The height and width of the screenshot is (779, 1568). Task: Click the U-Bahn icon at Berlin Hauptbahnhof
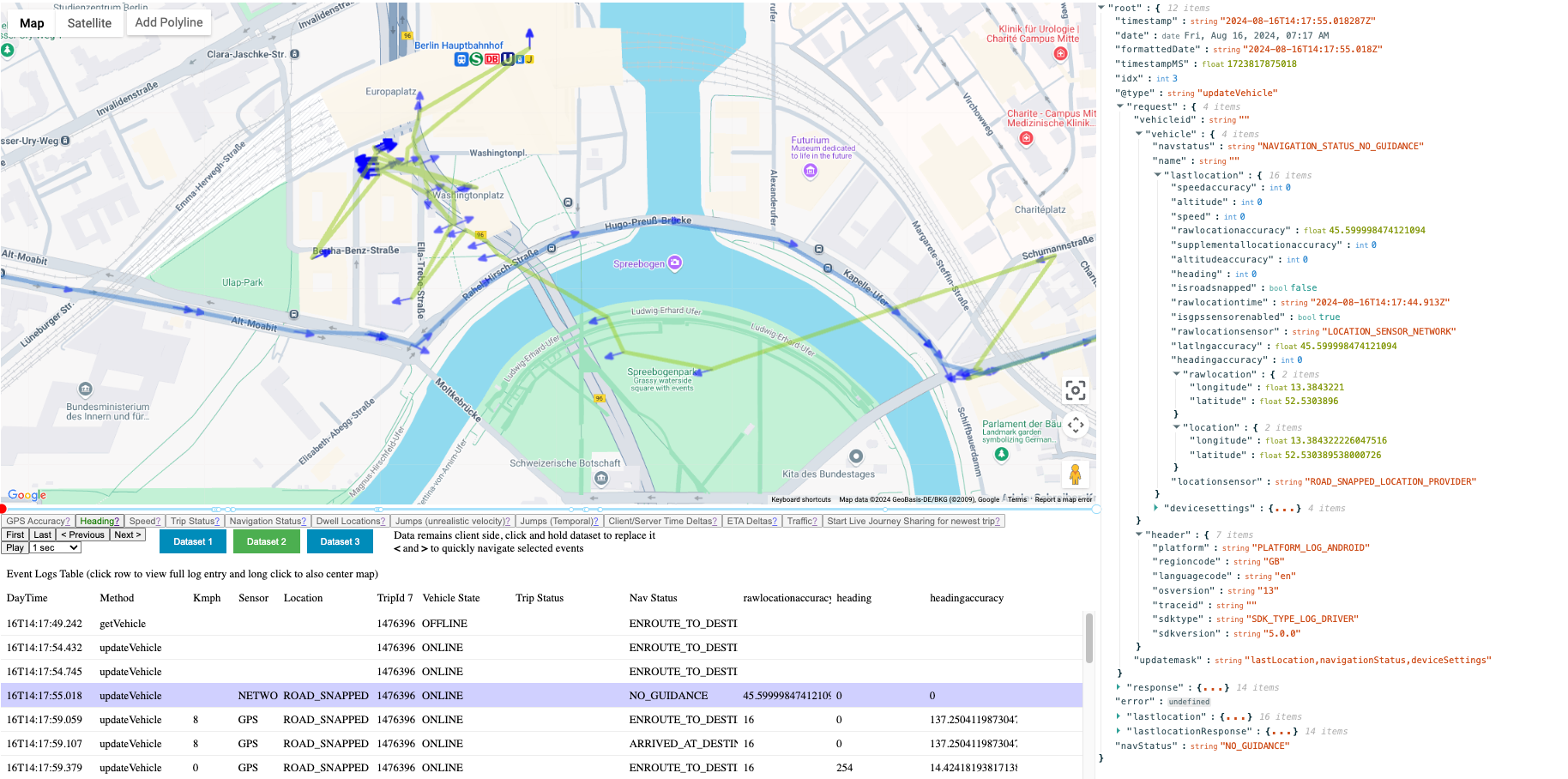507,59
